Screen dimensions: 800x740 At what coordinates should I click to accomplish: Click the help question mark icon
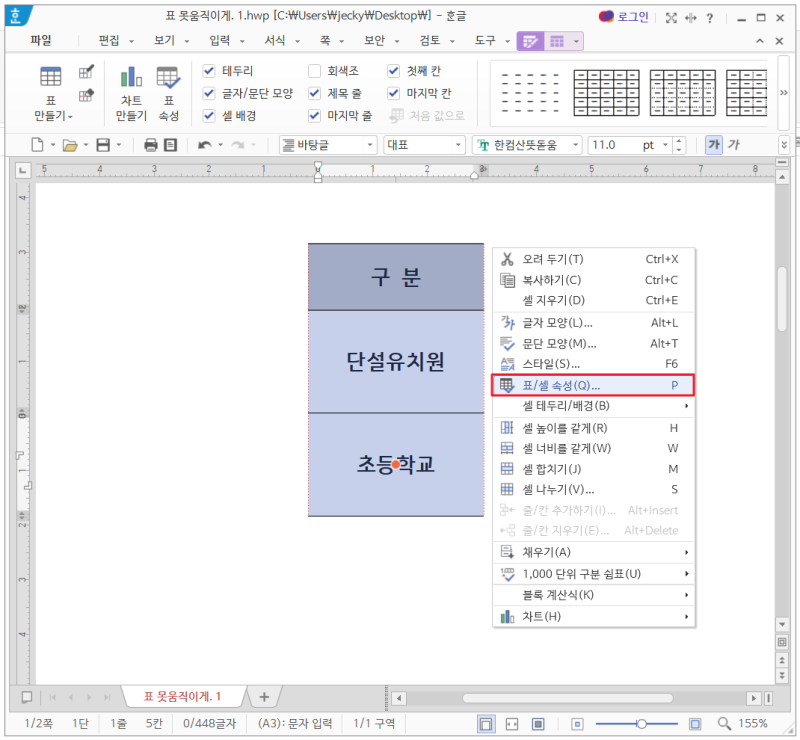coord(710,18)
